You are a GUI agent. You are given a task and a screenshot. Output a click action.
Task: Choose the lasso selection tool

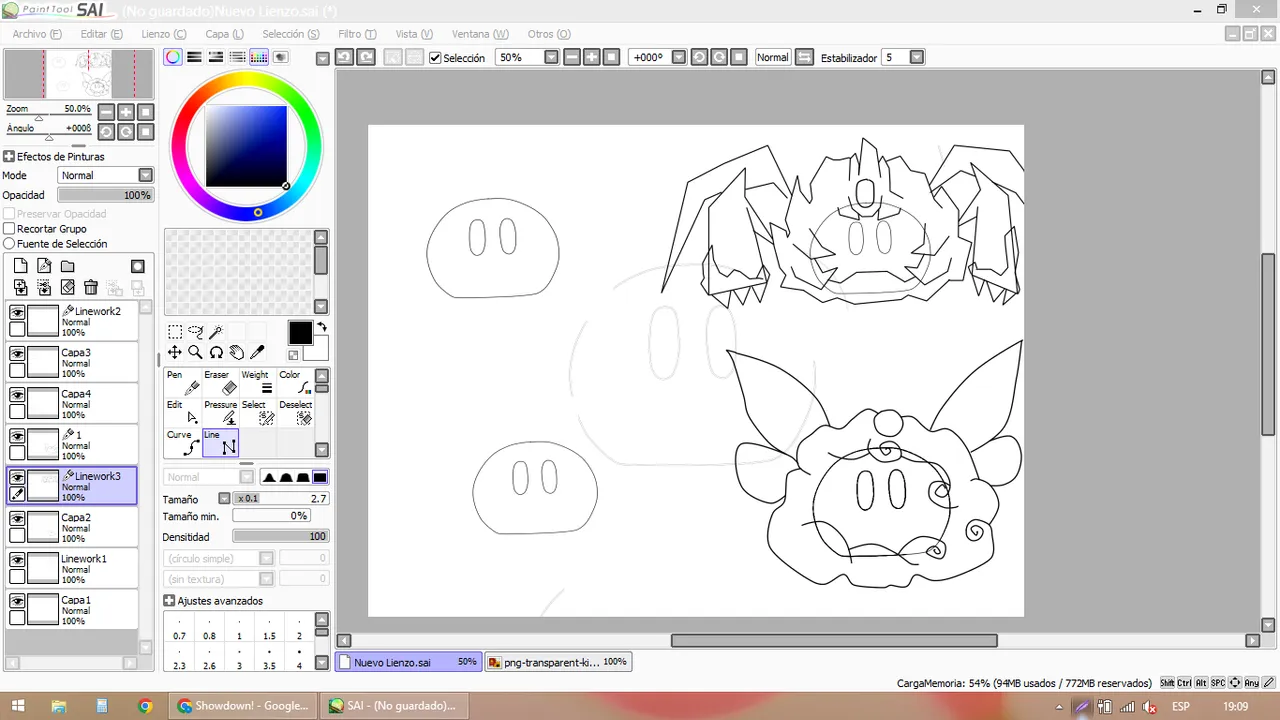point(196,332)
